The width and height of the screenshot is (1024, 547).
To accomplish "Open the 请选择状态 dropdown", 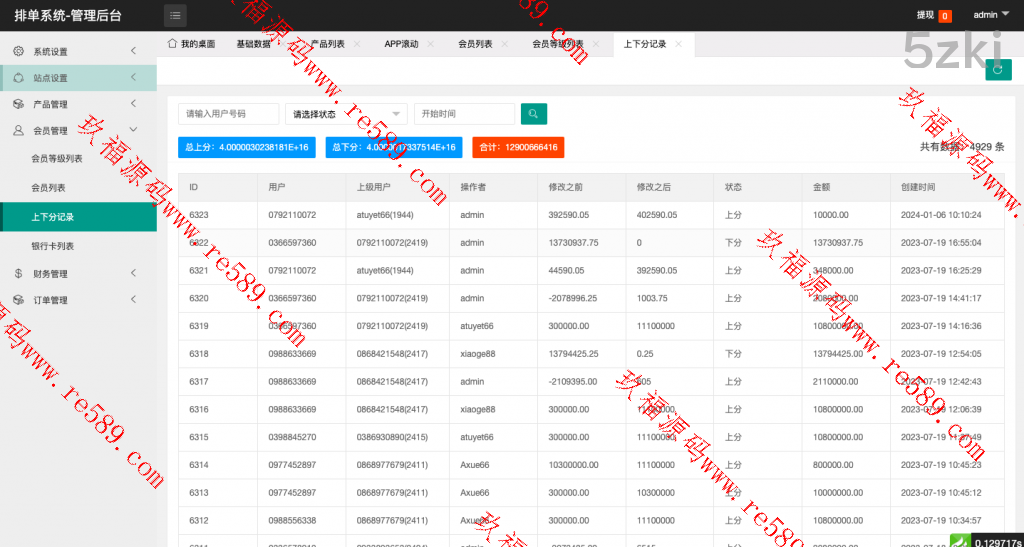I will (346, 114).
